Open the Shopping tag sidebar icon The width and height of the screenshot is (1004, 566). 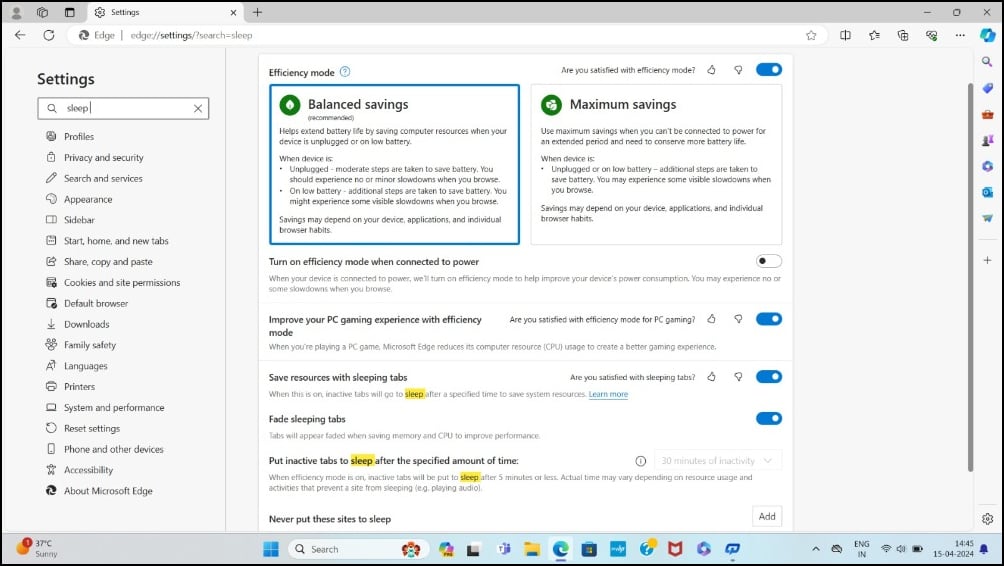click(x=987, y=88)
